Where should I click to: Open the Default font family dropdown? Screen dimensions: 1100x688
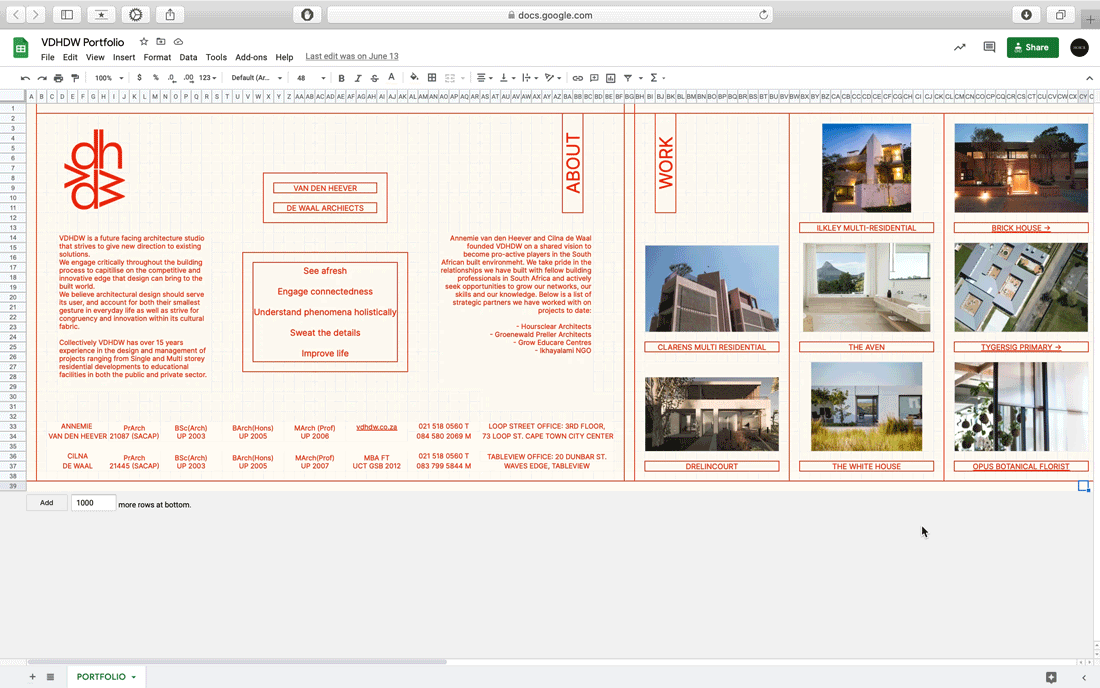256,78
